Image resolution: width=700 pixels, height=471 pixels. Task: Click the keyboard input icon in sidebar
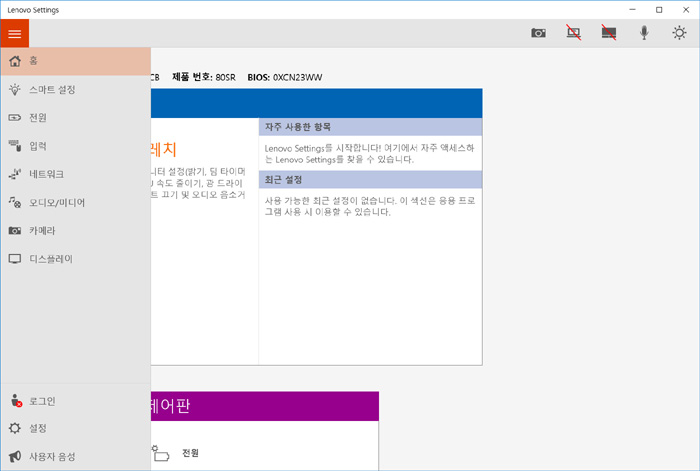(15, 146)
